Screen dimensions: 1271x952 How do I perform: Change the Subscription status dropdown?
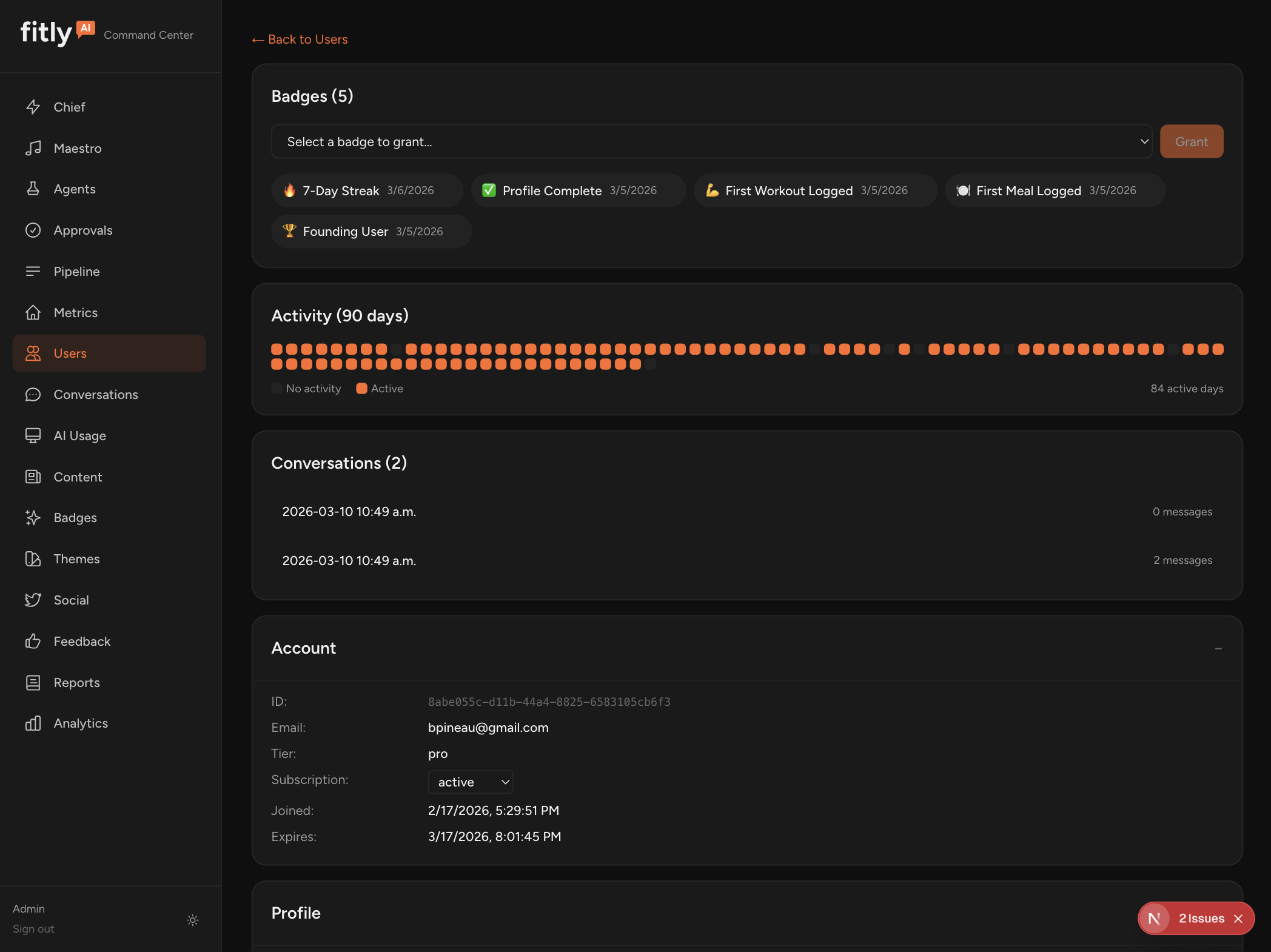470,782
